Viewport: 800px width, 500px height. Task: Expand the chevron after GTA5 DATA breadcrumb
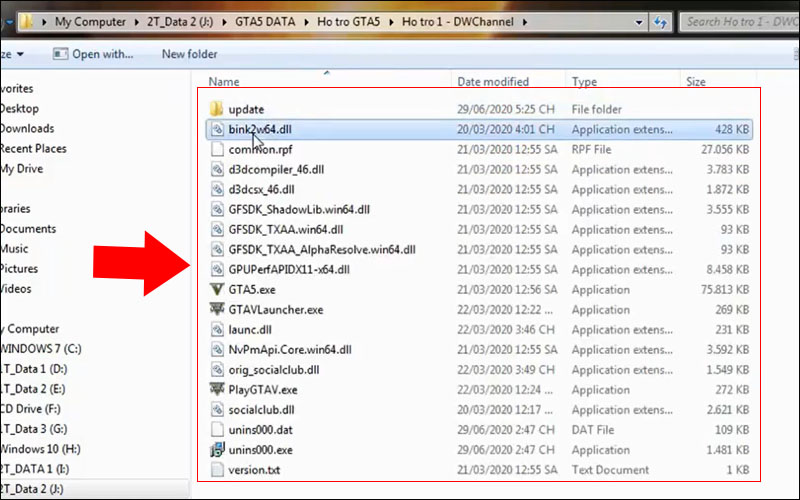pyautogui.click(x=307, y=22)
